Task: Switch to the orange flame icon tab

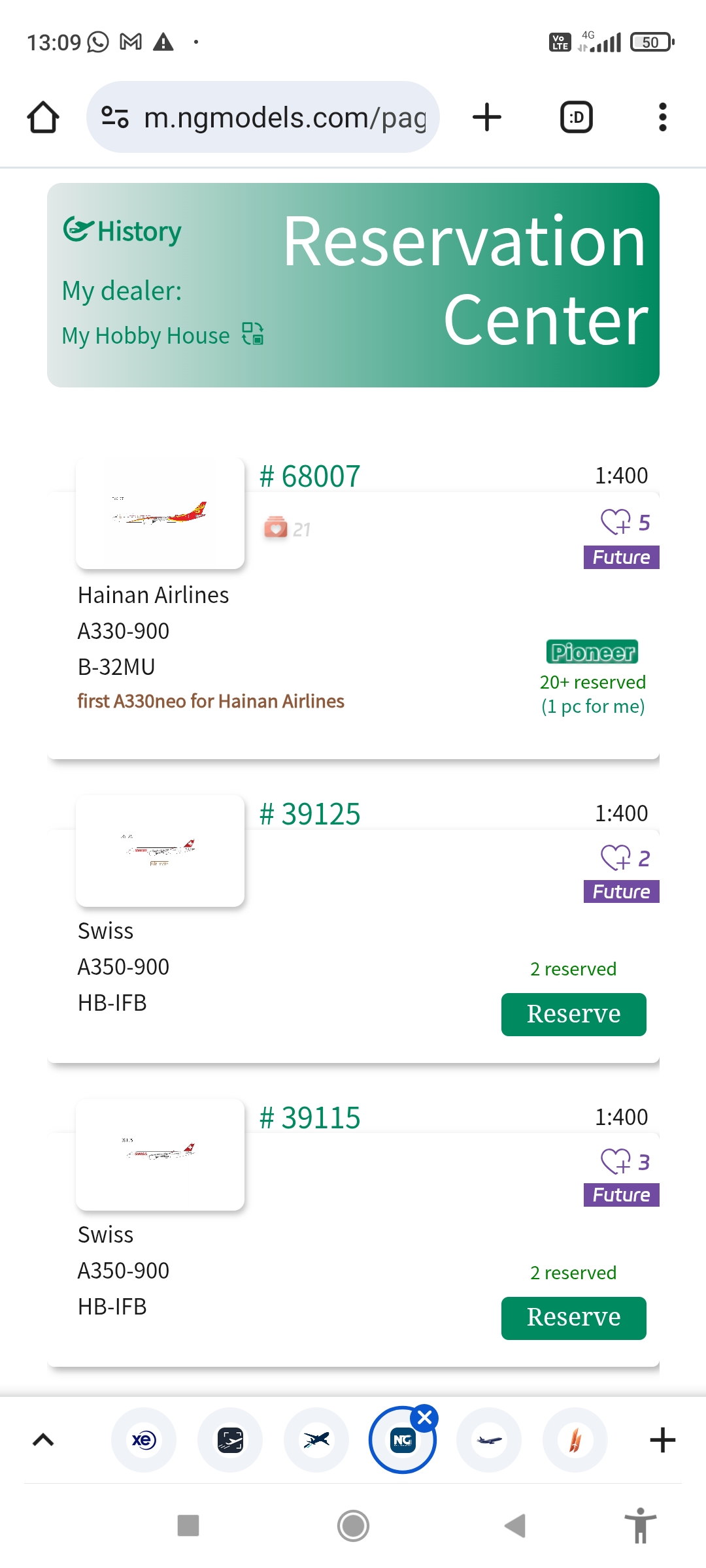Action: (575, 1440)
